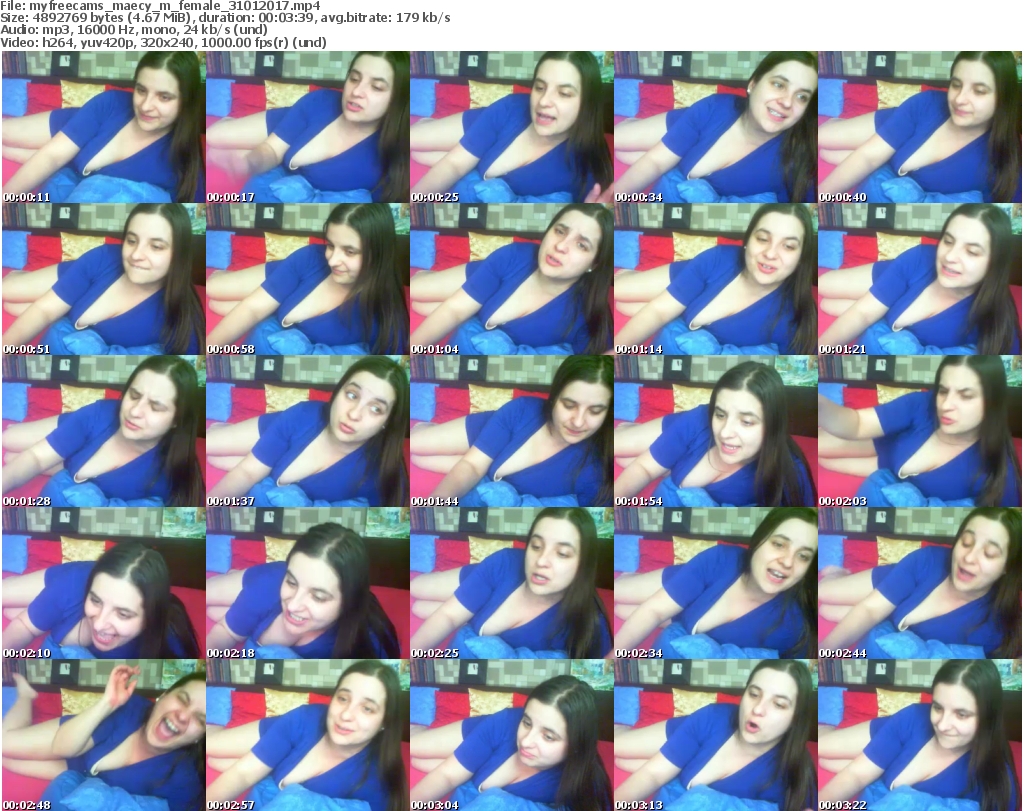This screenshot has width=1024, height=811.
Task: Click the frame at 00:00:34
Action: point(715,127)
